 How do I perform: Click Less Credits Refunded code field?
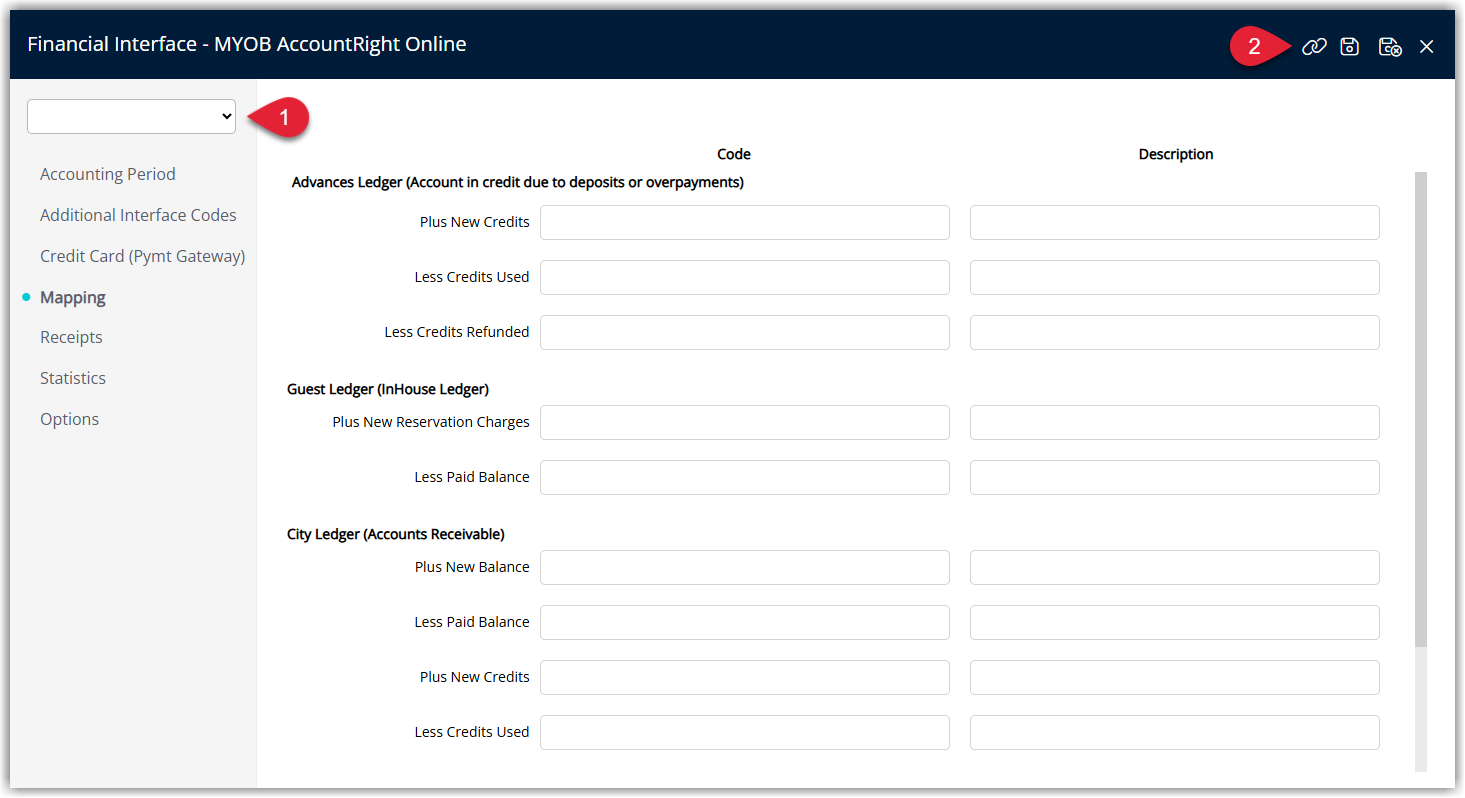[745, 332]
